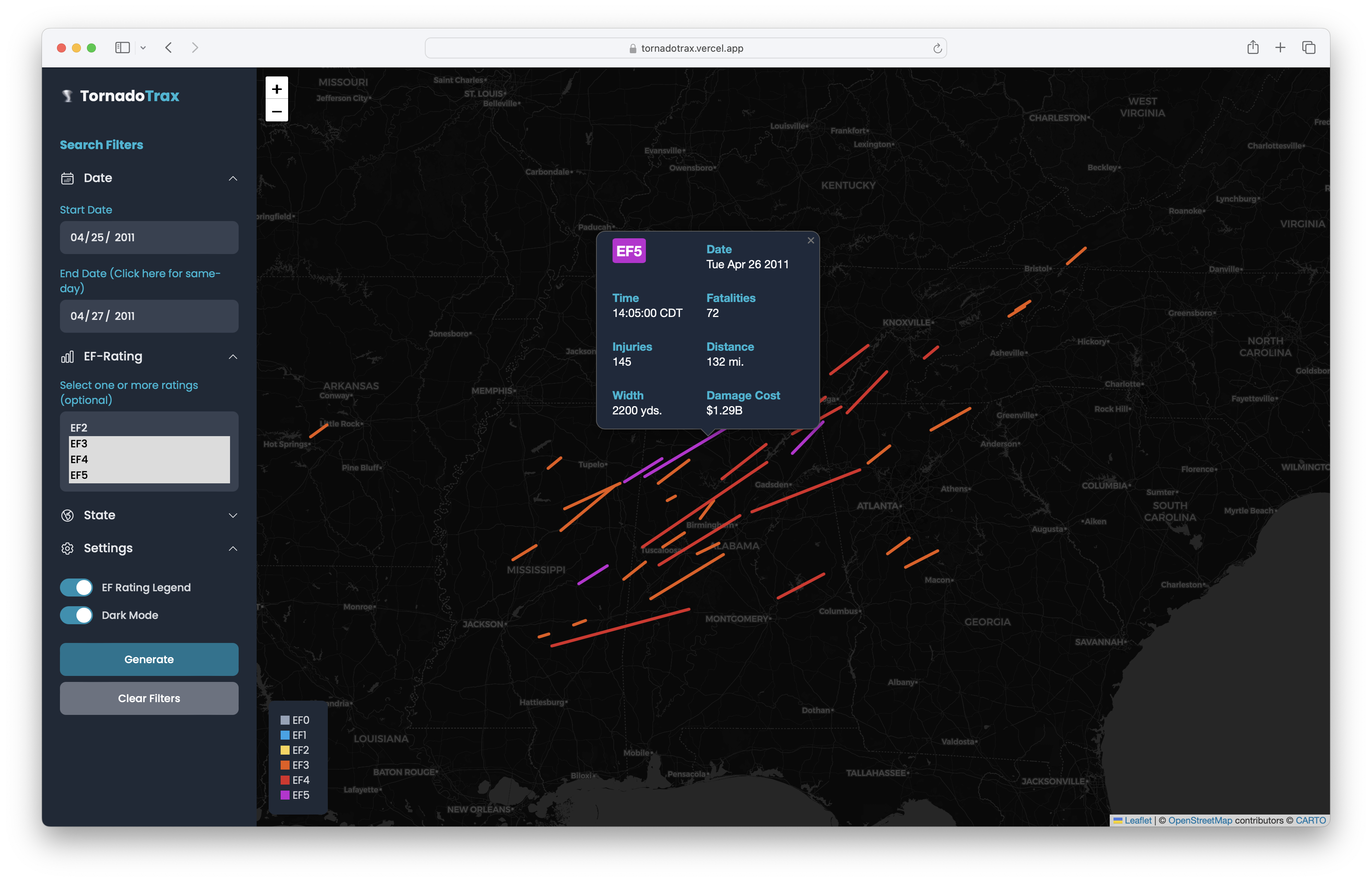This screenshot has width=1372, height=882.
Task: Click the Clear Filters button
Action: 149,698
